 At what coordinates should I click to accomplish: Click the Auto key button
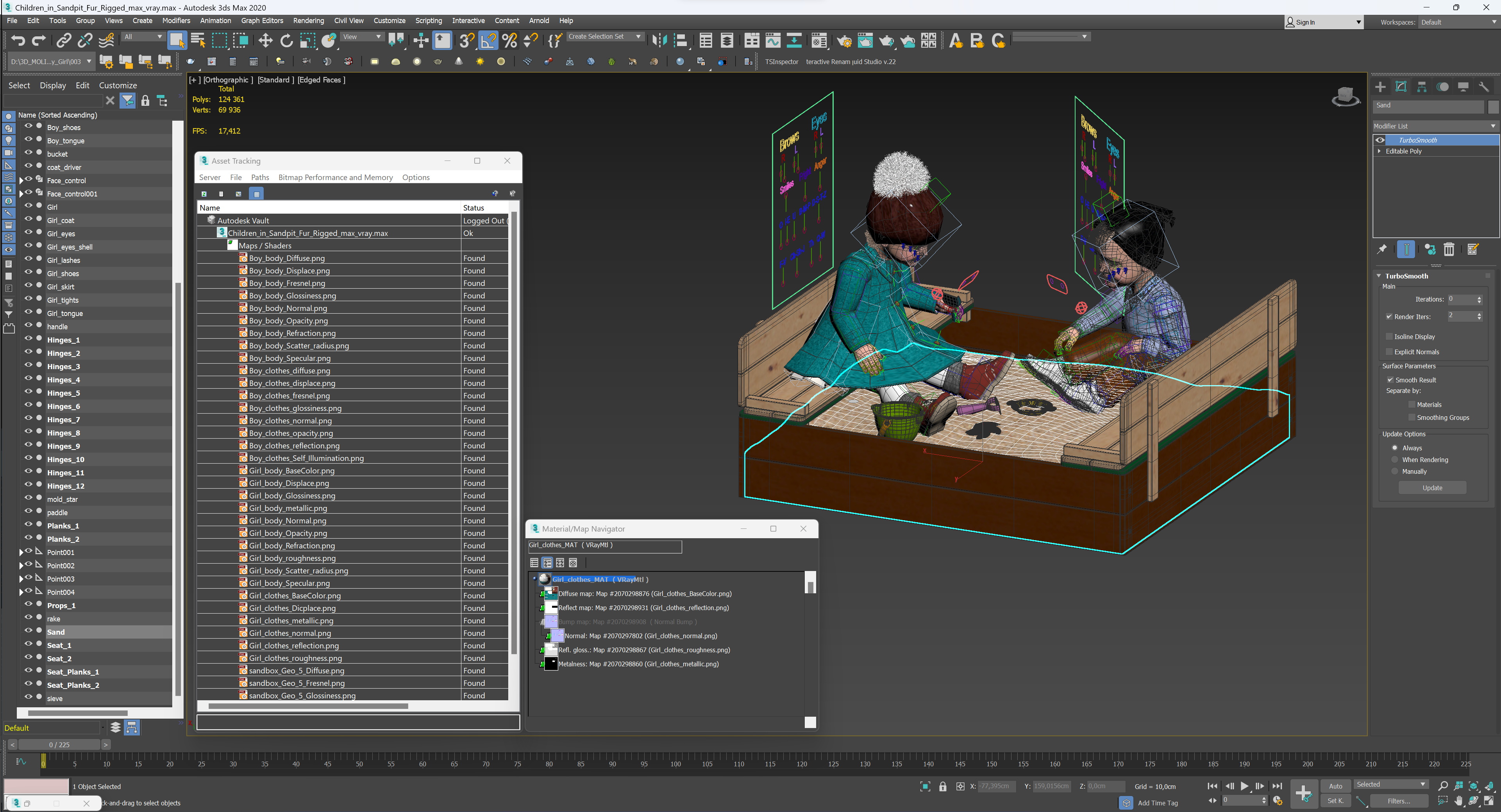[x=1335, y=786]
